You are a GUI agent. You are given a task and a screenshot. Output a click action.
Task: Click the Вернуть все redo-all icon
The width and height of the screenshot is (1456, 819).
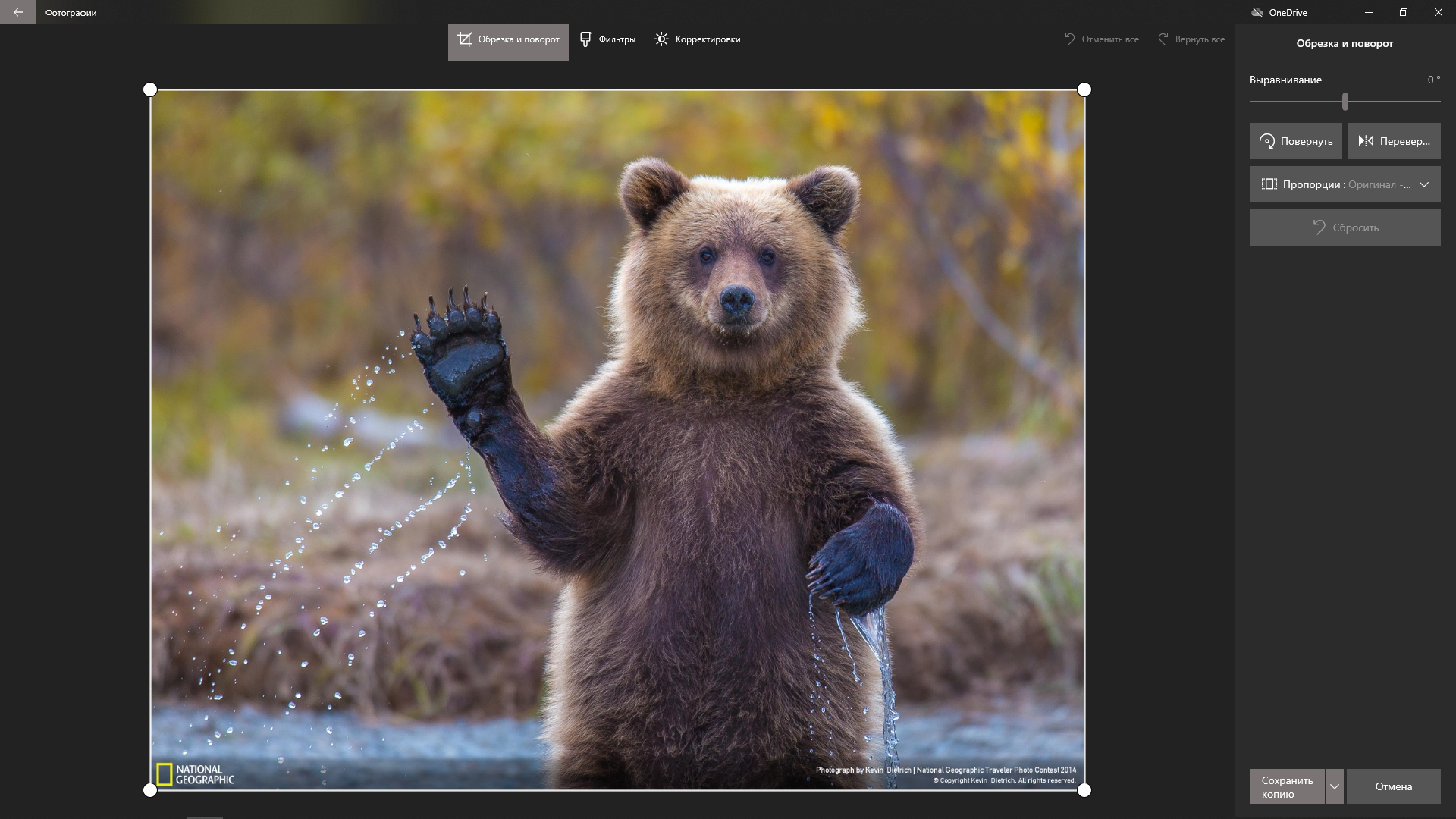click(1163, 39)
